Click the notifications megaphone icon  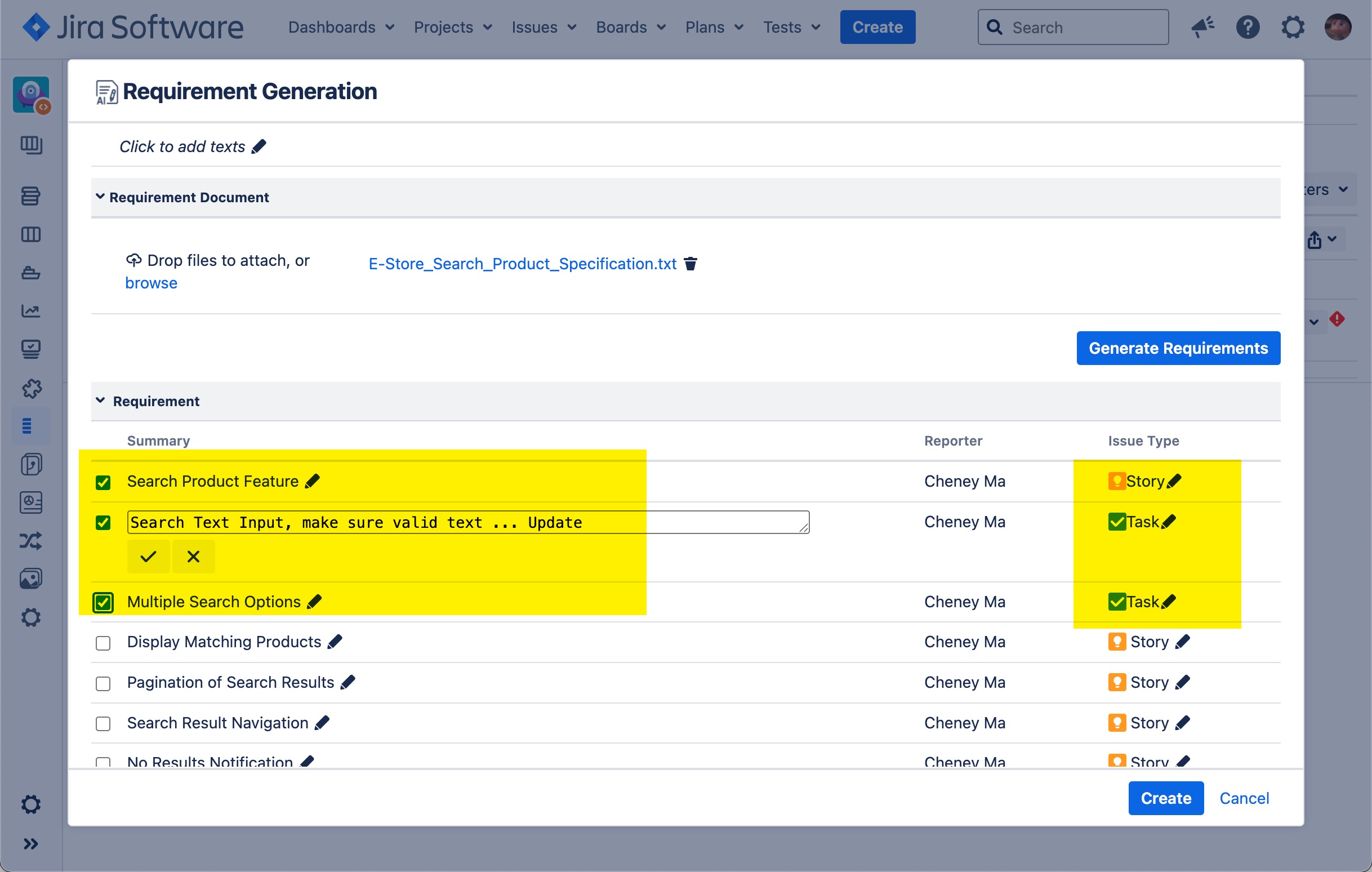pyautogui.click(x=1202, y=27)
